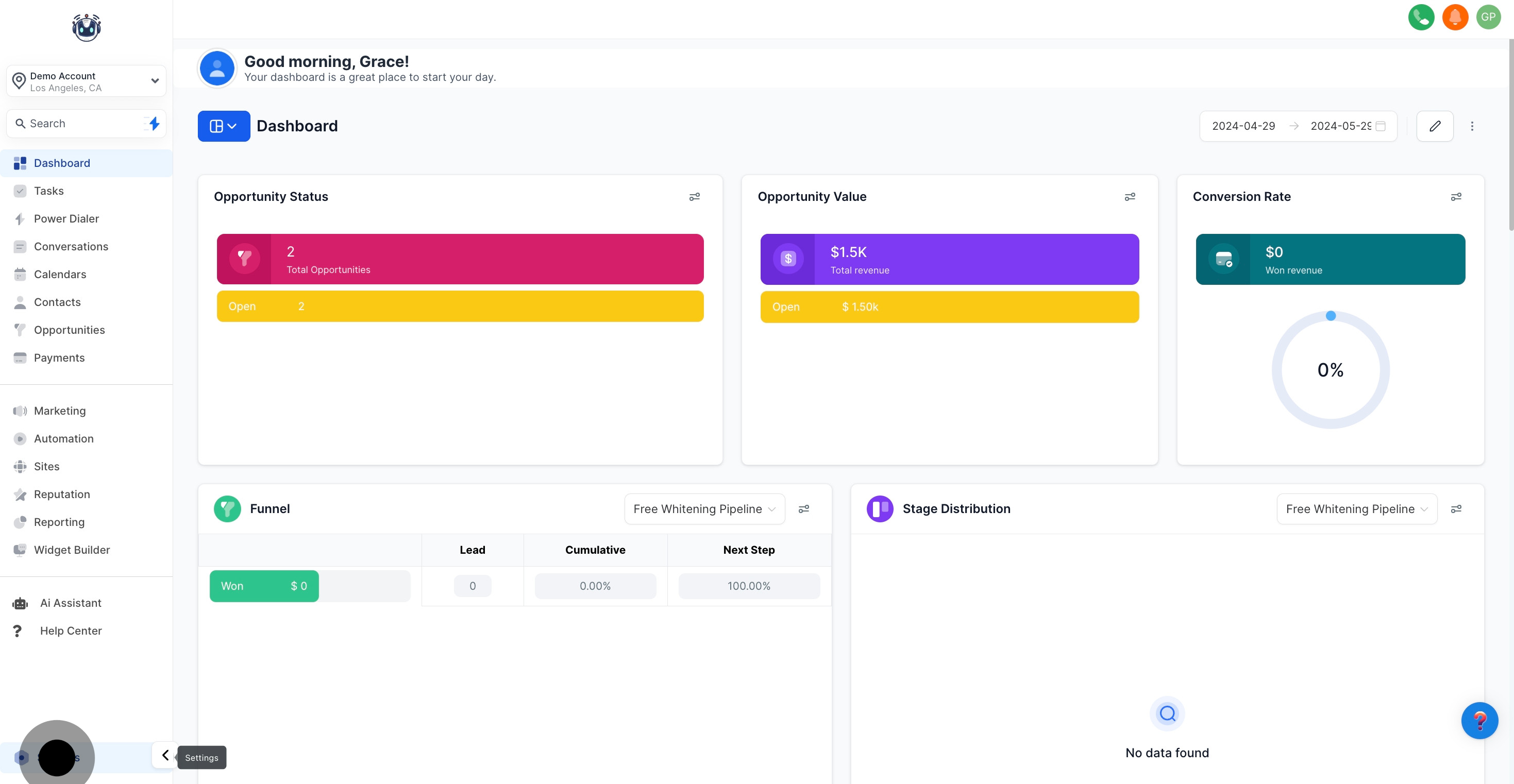Collapse the sidebar with arrow toggle
The width and height of the screenshot is (1514, 784).
click(x=165, y=755)
